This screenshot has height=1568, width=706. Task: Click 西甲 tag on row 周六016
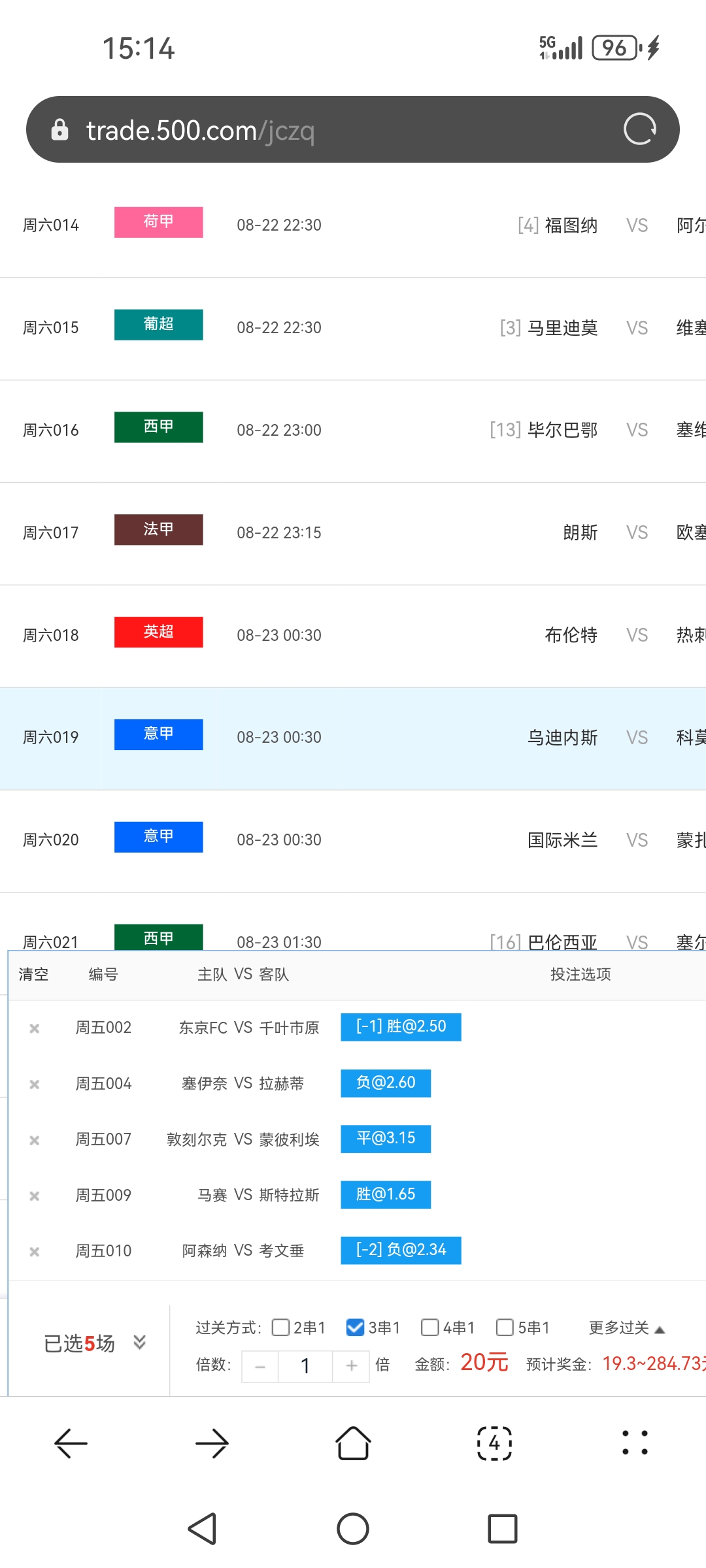[x=159, y=427]
